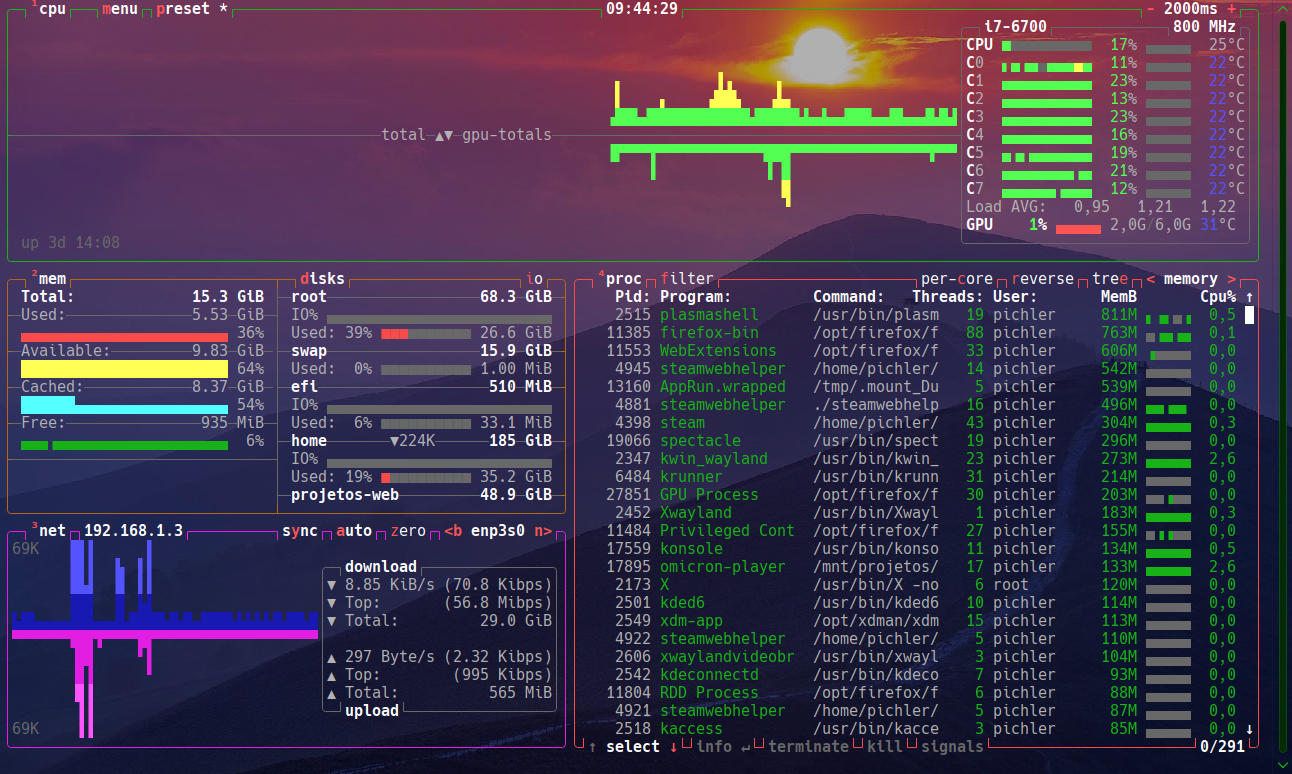1292x774 pixels.
Task: Decrease update interval with minus next to 2000ms
Action: tap(1150, 9)
